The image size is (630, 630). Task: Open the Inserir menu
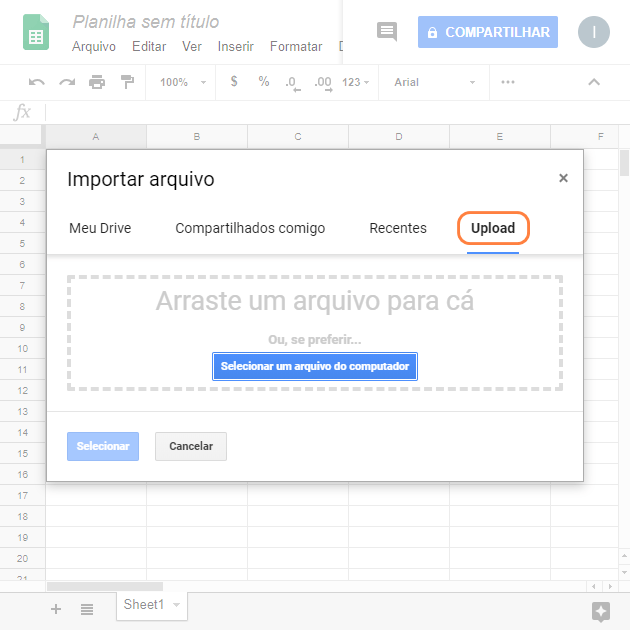(x=235, y=47)
